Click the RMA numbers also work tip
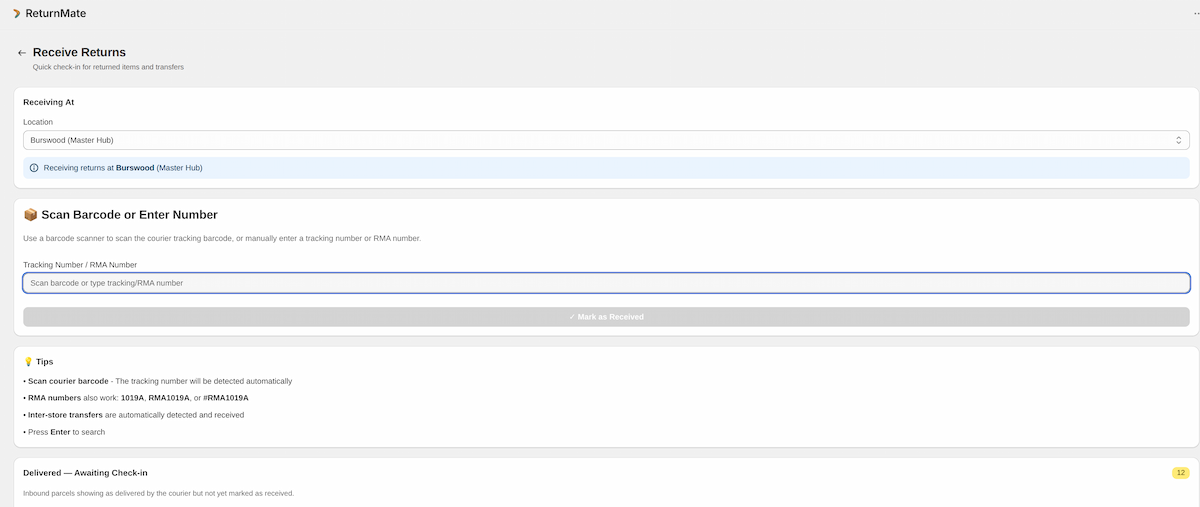Image resolution: width=1200 pixels, height=507 pixels. point(136,398)
